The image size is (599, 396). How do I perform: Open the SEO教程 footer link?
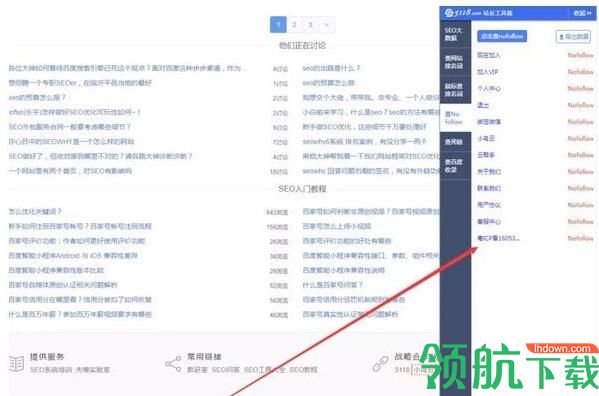tap(303, 370)
